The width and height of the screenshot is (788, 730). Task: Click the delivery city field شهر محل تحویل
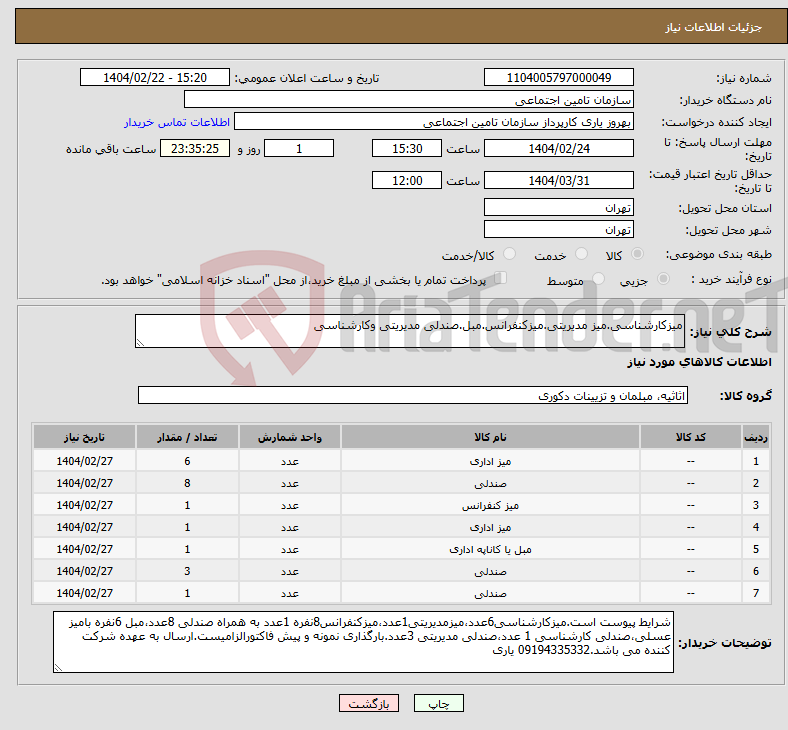[558, 230]
